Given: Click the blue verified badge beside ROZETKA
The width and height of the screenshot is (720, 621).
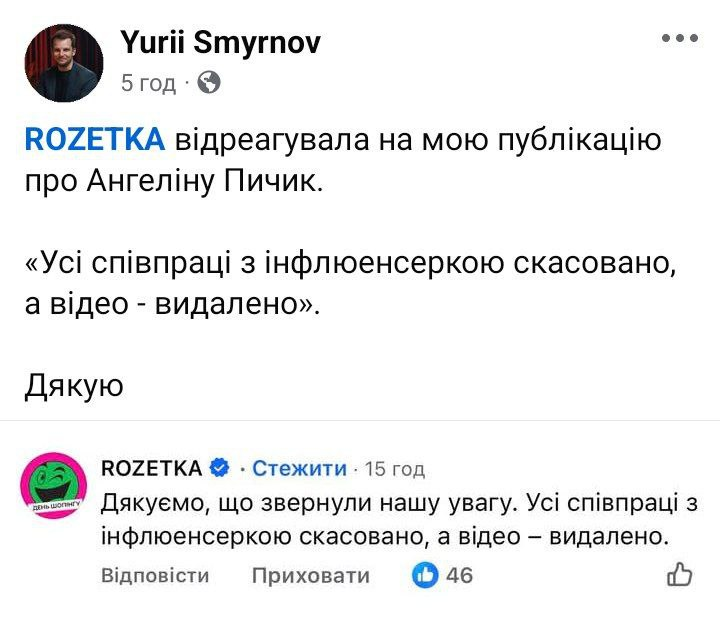Looking at the screenshot, I should [220, 468].
